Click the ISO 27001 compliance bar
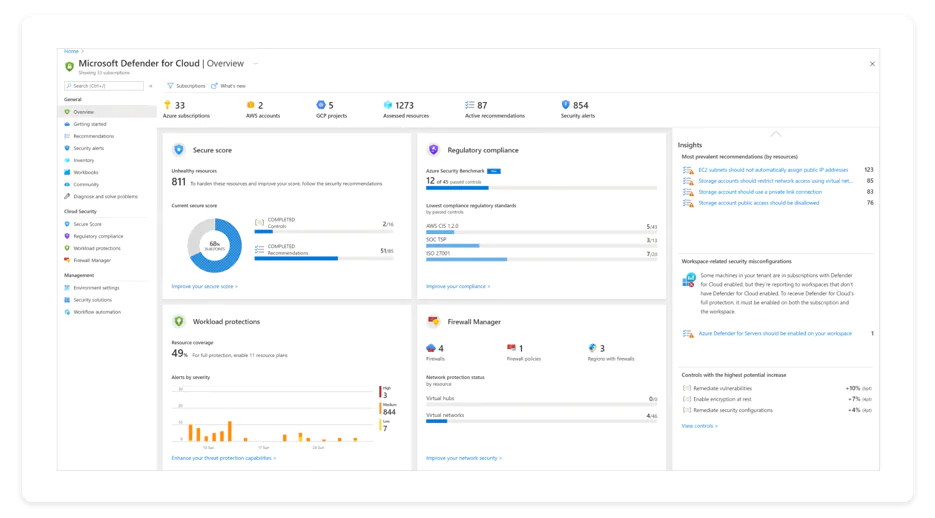The height and width of the screenshot is (518, 935). (x=541, y=259)
